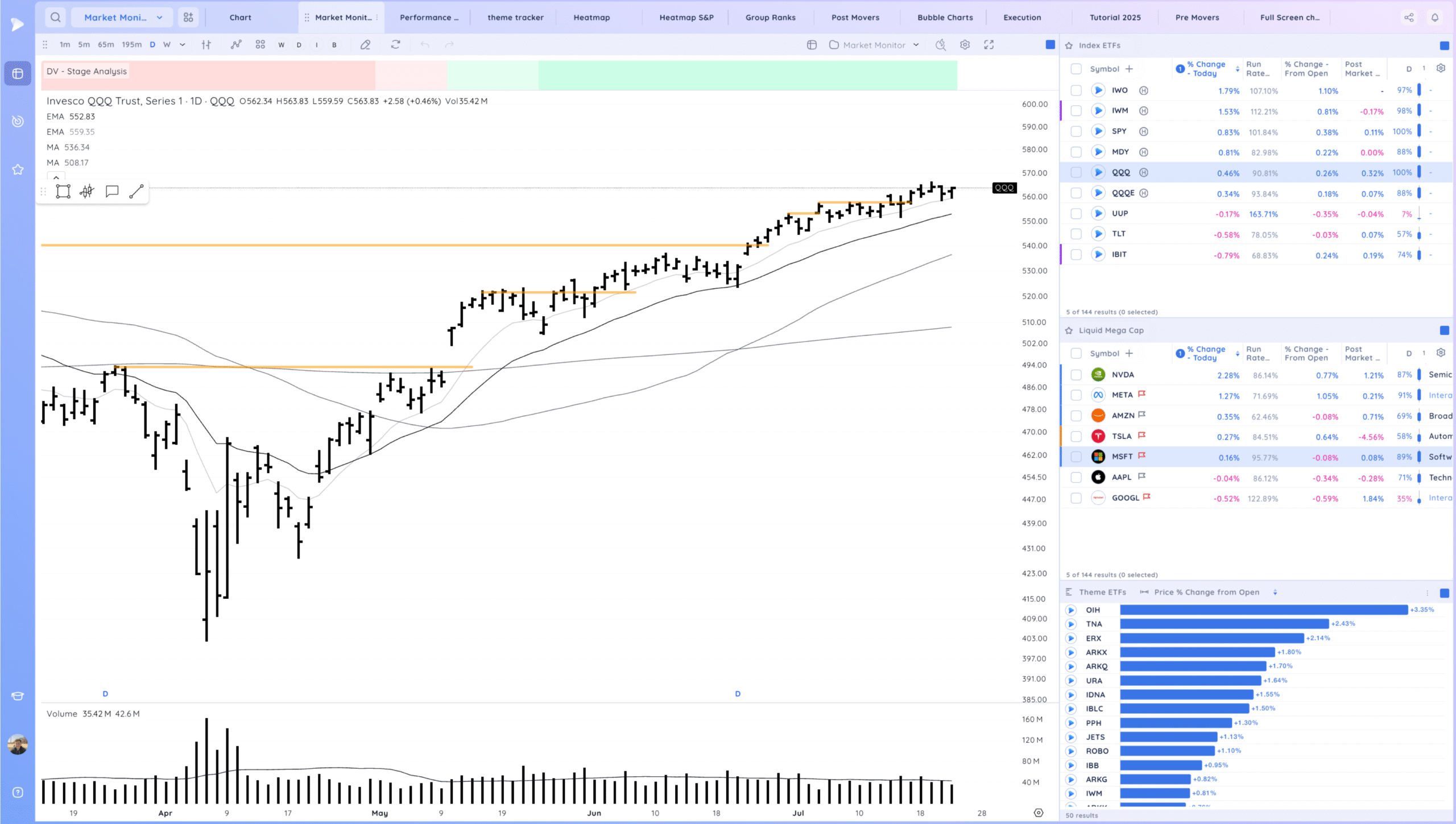This screenshot has height=824, width=1456.
Task: Click the comment annotation tool icon
Action: pos(111,192)
